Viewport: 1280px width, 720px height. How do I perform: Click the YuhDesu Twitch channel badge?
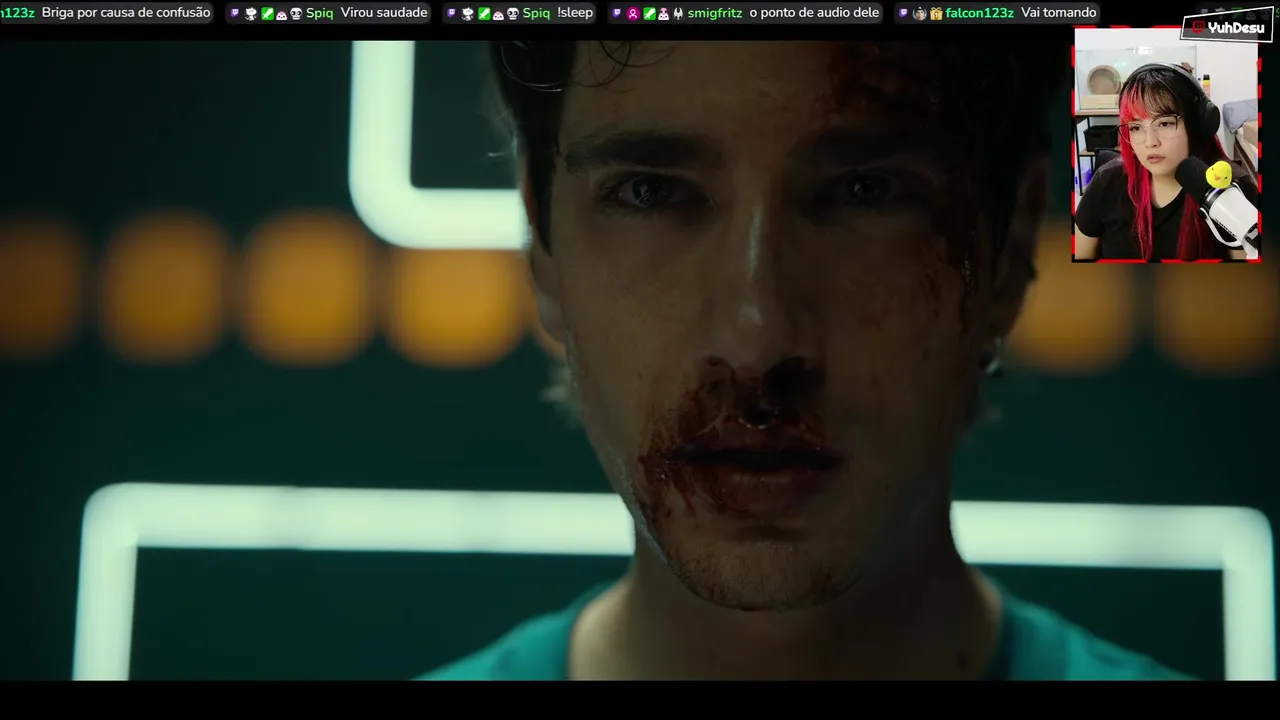tap(1227, 27)
